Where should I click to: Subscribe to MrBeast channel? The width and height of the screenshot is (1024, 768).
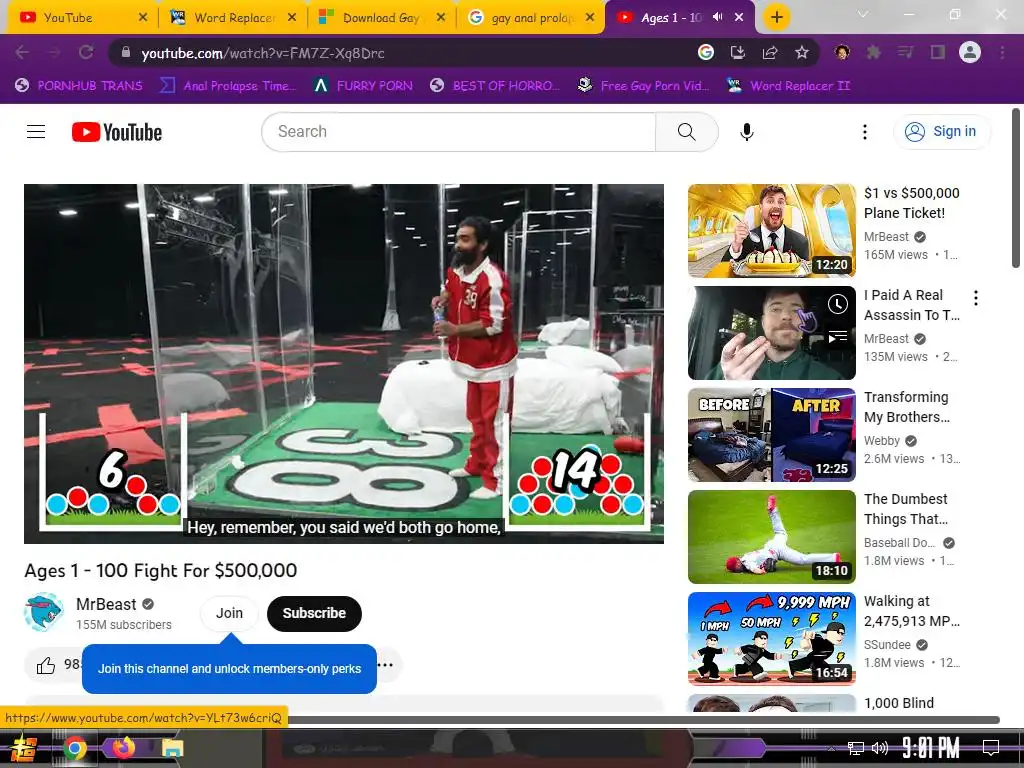pos(314,613)
